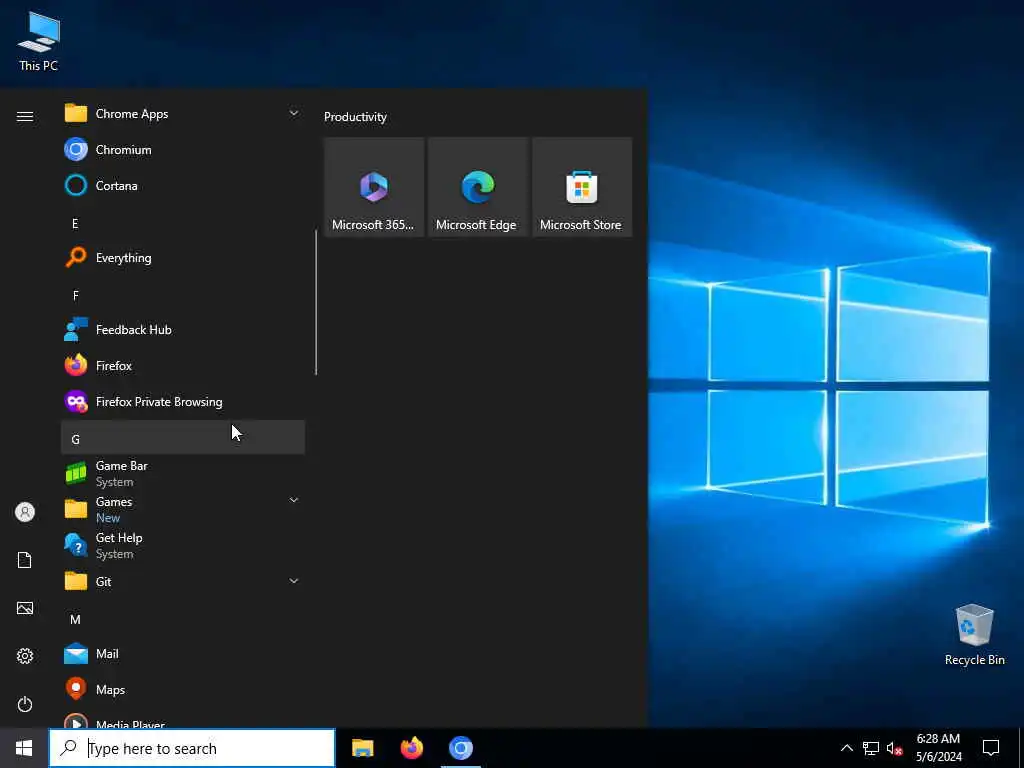Open Documents from the Start sidebar
This screenshot has width=1024, height=768.
pyautogui.click(x=25, y=560)
